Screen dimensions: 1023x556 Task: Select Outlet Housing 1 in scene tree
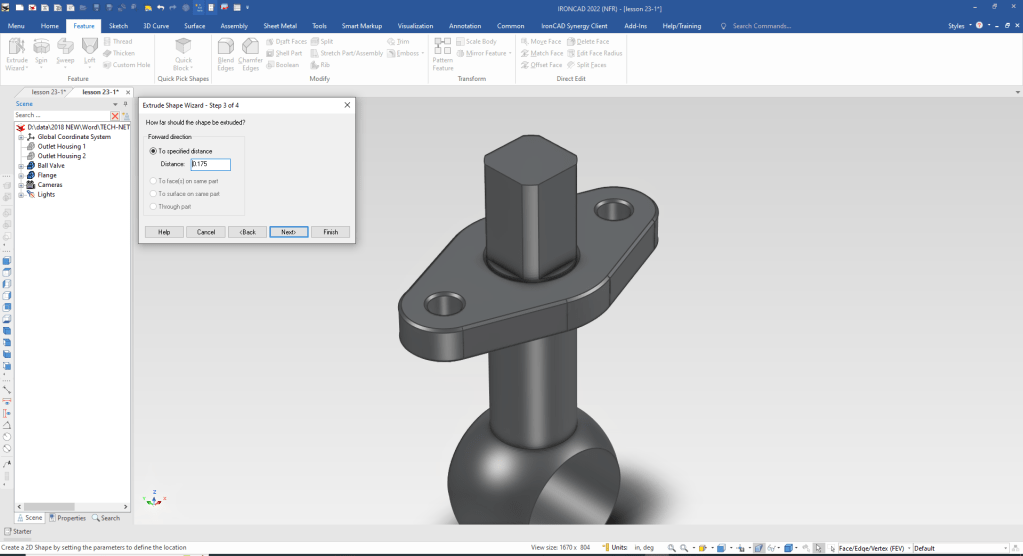pyautogui.click(x=61, y=147)
